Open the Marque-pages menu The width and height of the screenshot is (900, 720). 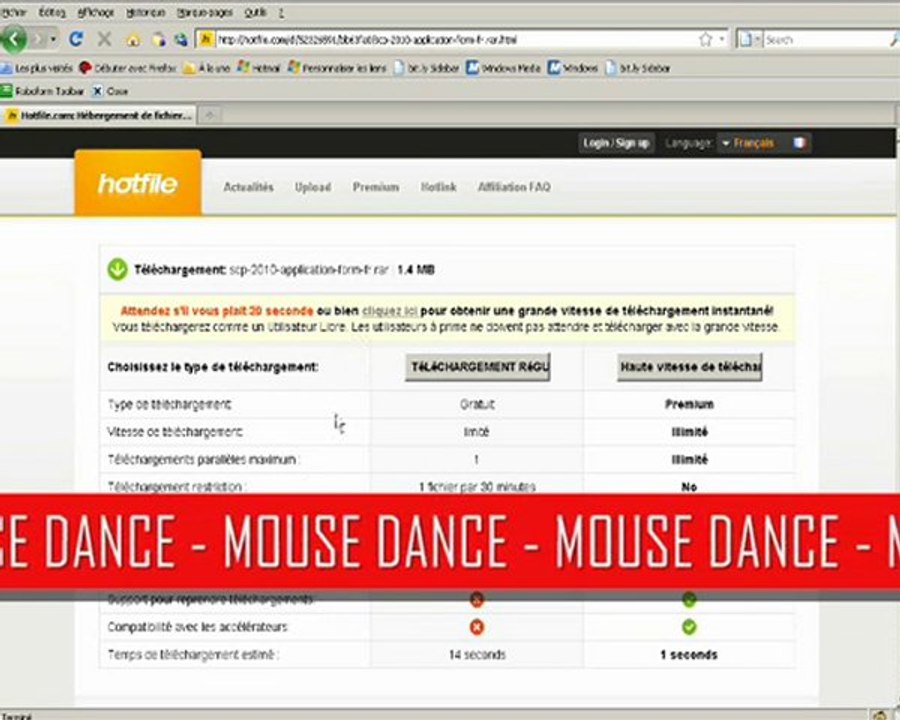(204, 12)
